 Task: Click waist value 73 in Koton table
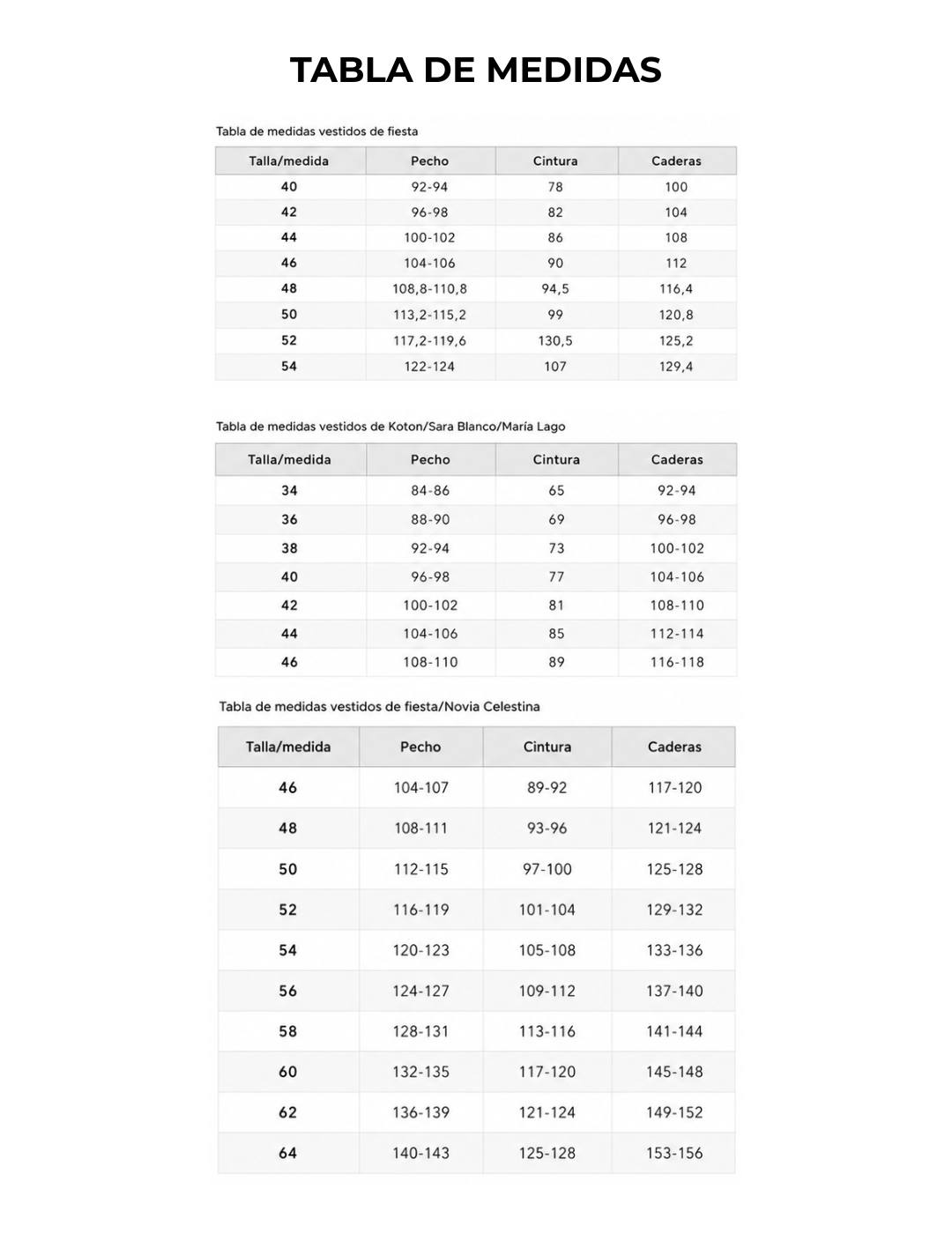click(x=556, y=548)
